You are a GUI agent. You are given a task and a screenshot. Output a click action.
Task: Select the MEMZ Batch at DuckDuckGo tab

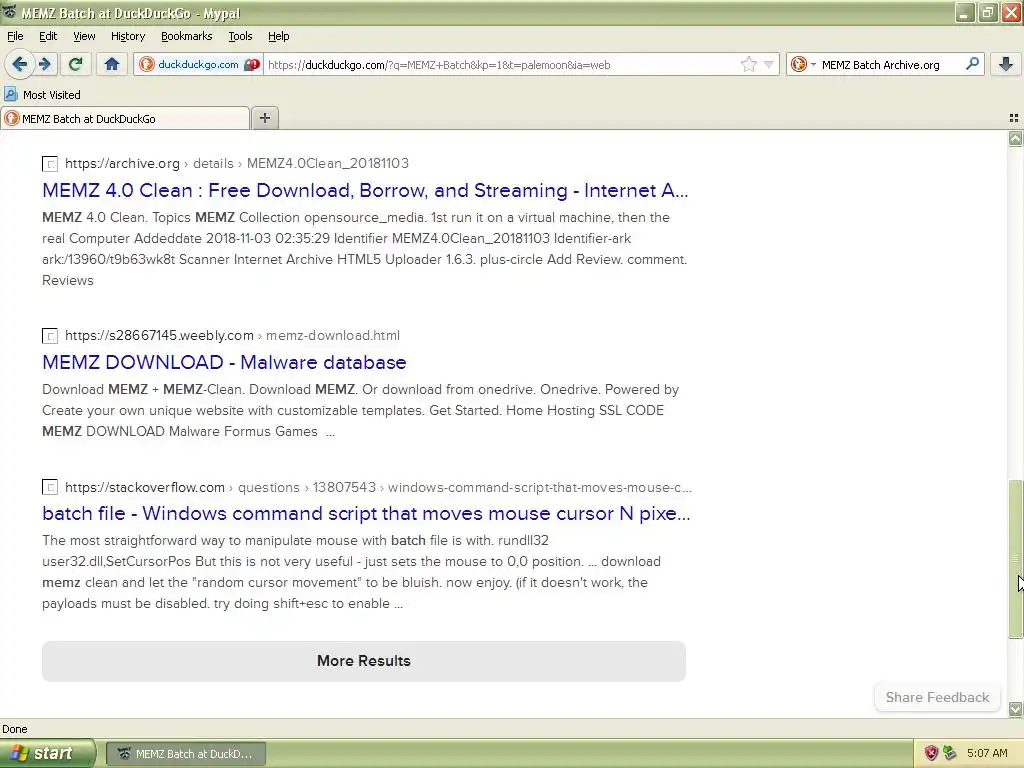click(x=125, y=118)
